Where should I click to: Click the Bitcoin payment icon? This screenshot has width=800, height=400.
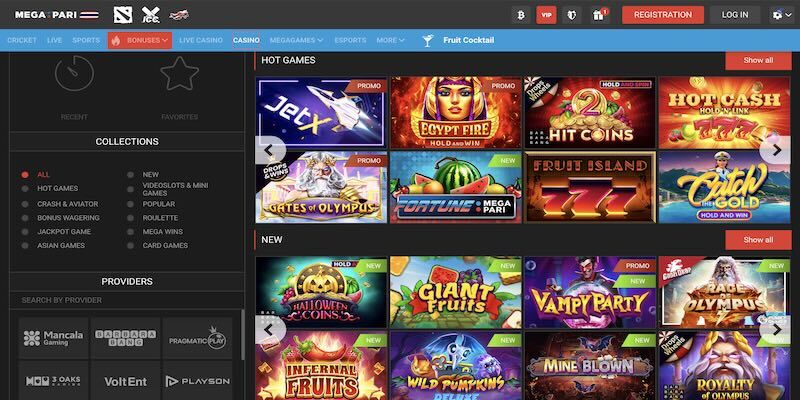click(521, 15)
